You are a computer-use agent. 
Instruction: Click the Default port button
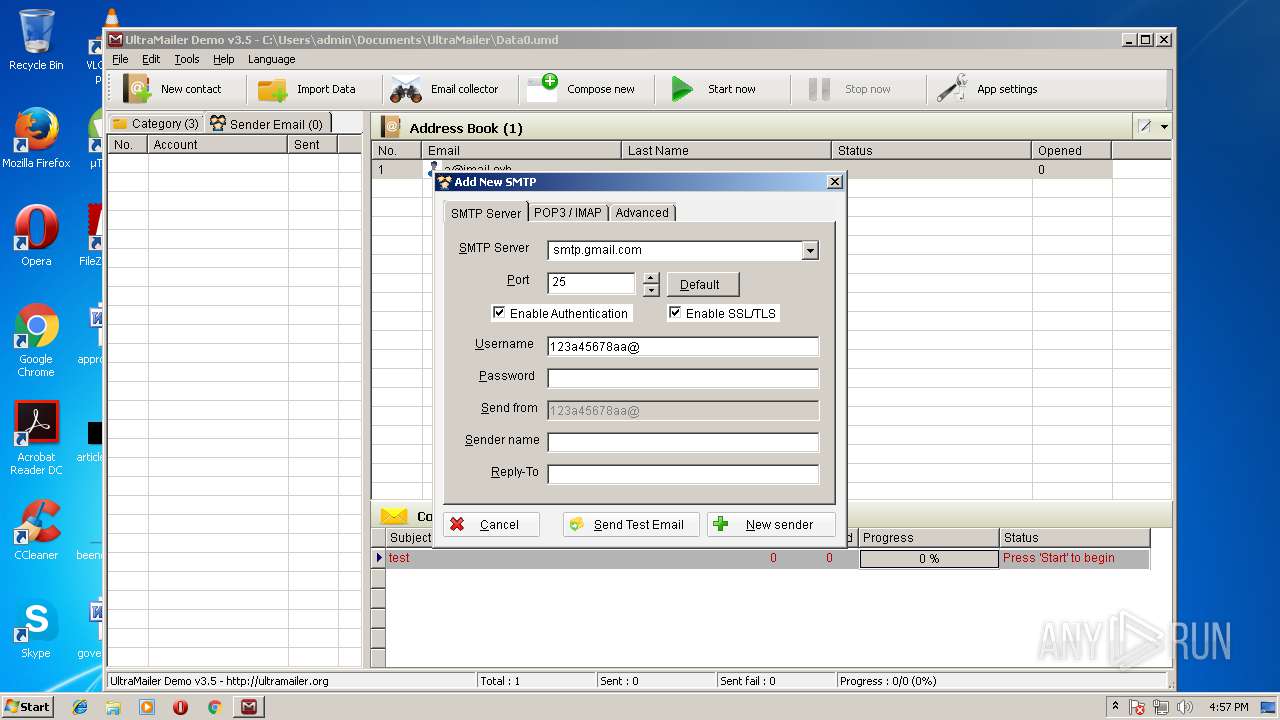pyautogui.click(x=703, y=284)
